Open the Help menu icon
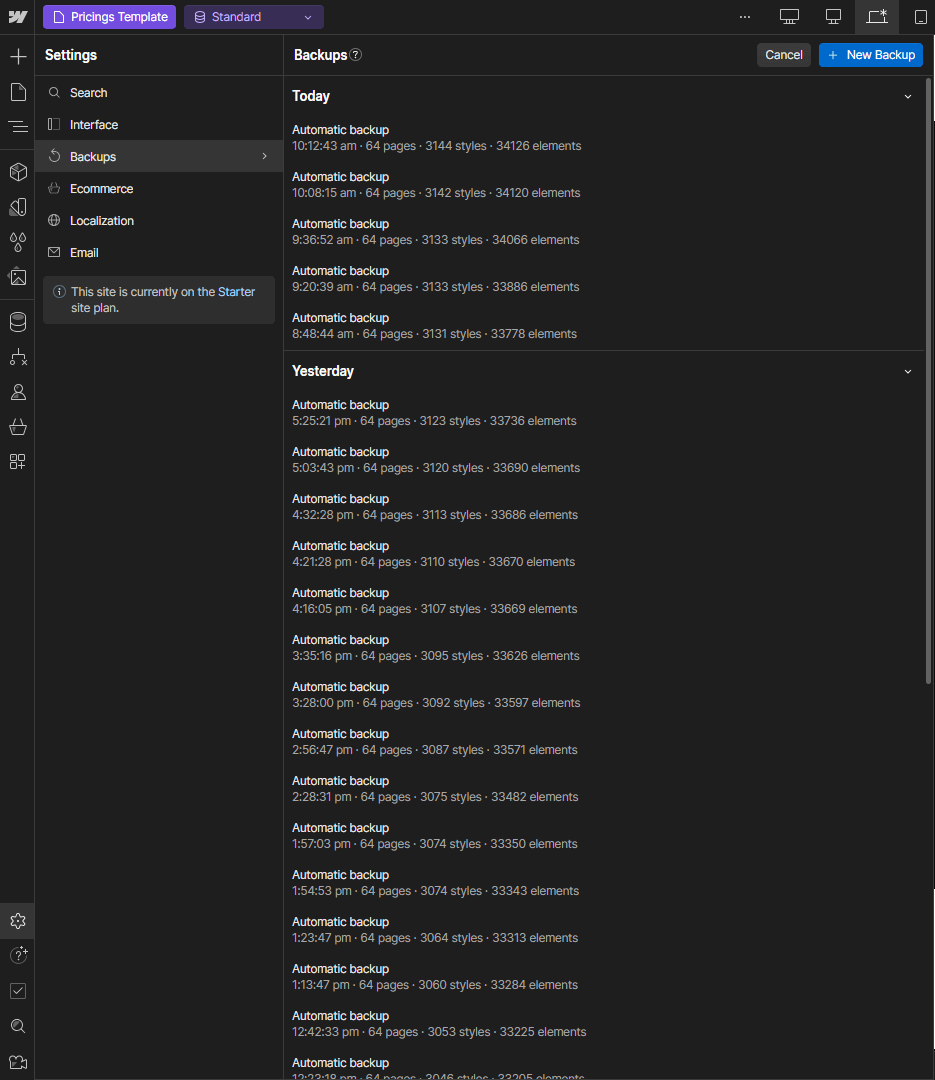Screen dimensions: 935x1080 click(x=17, y=954)
